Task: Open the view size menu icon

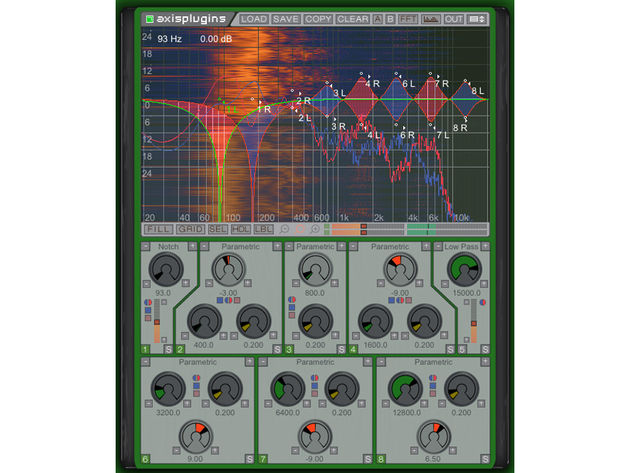Action: click(477, 19)
